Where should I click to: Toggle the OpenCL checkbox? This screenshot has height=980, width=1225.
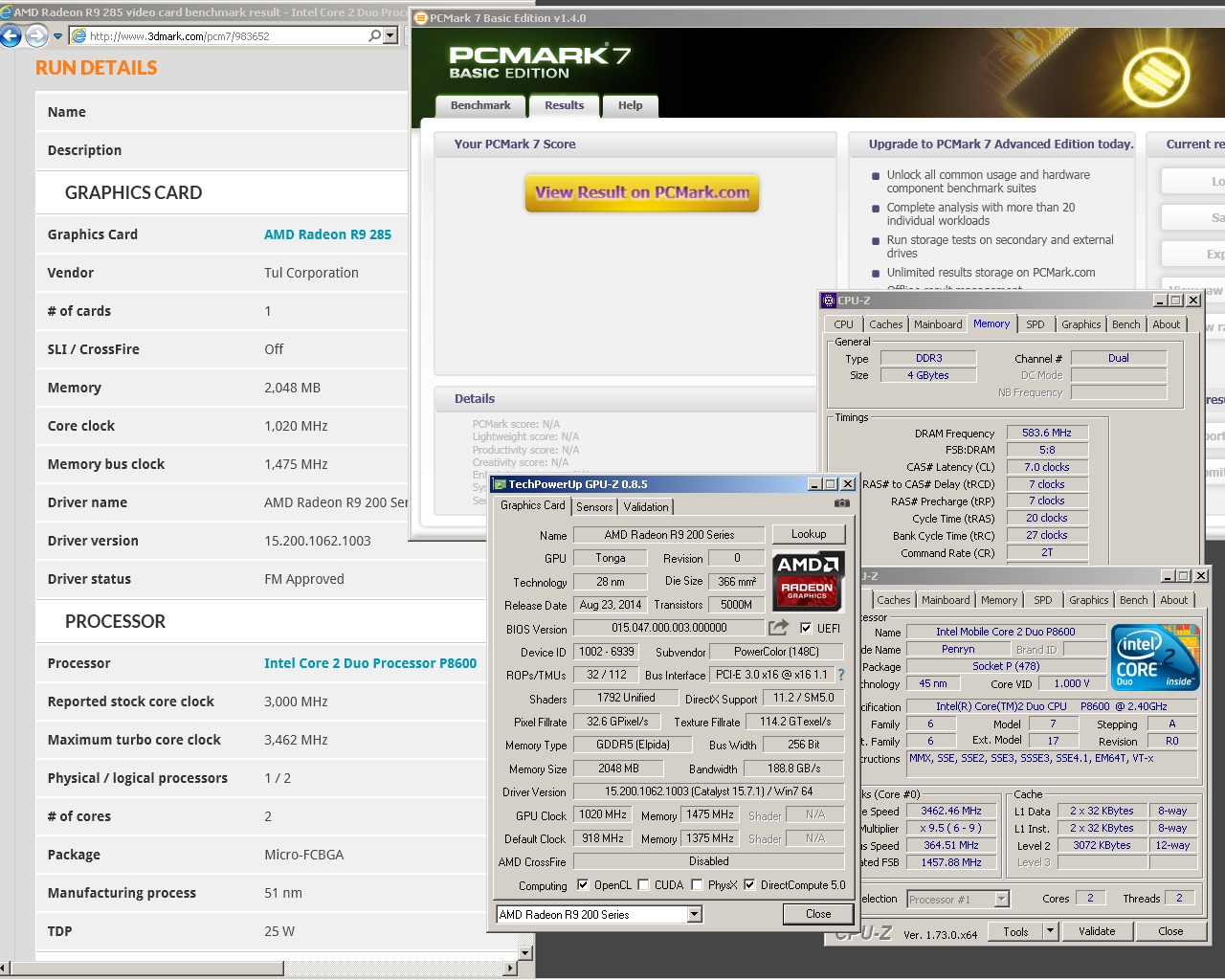point(583,885)
